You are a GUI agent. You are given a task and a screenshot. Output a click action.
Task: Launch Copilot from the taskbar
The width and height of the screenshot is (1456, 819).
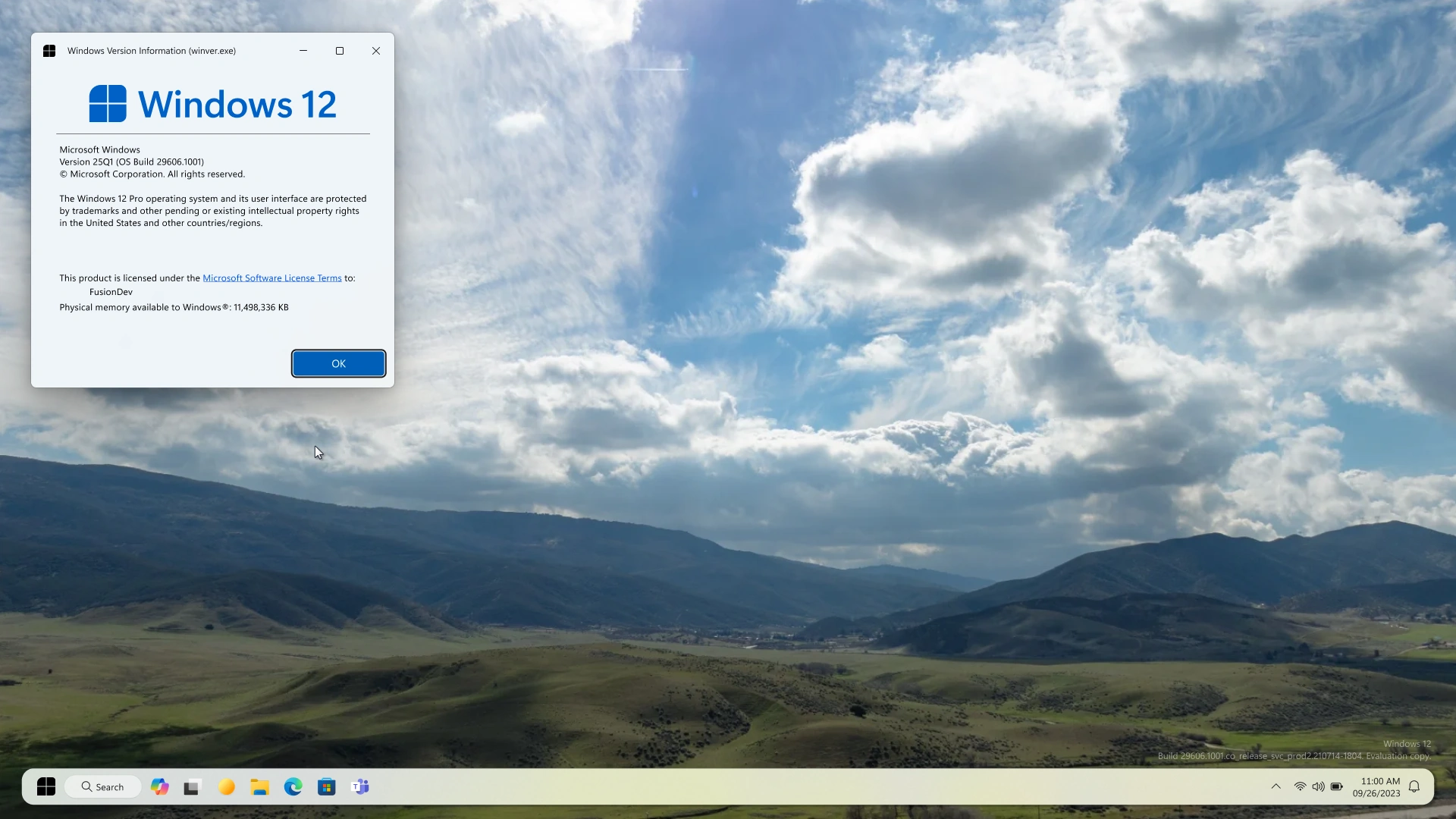pyautogui.click(x=159, y=787)
